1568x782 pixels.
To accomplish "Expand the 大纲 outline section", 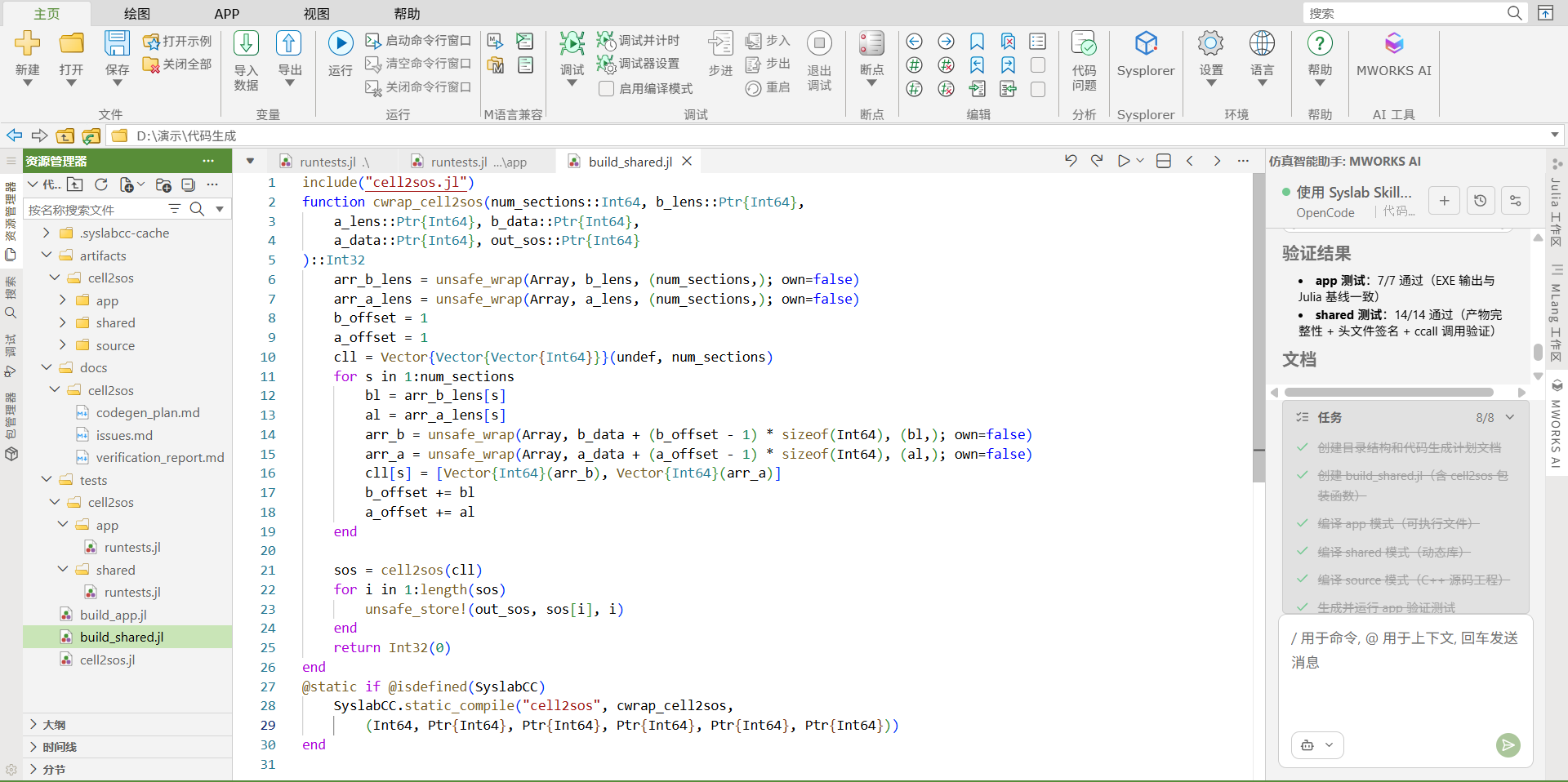I will [x=33, y=724].
